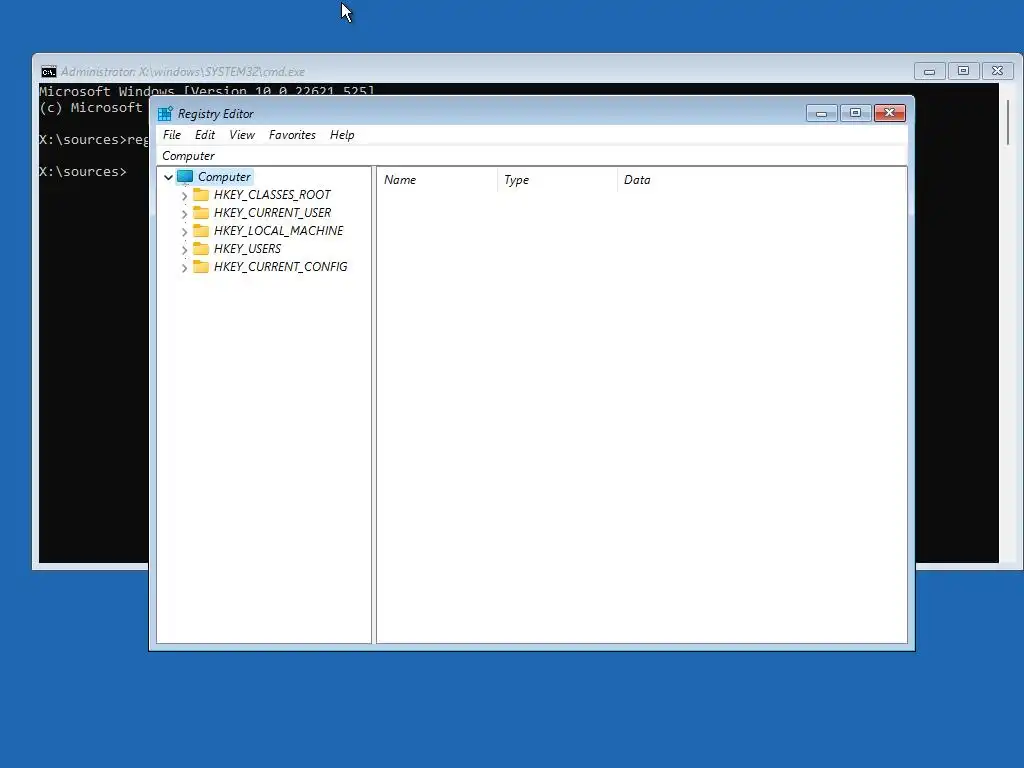Select HKEY_USERS in the tree
The height and width of the screenshot is (768, 1024).
click(248, 249)
